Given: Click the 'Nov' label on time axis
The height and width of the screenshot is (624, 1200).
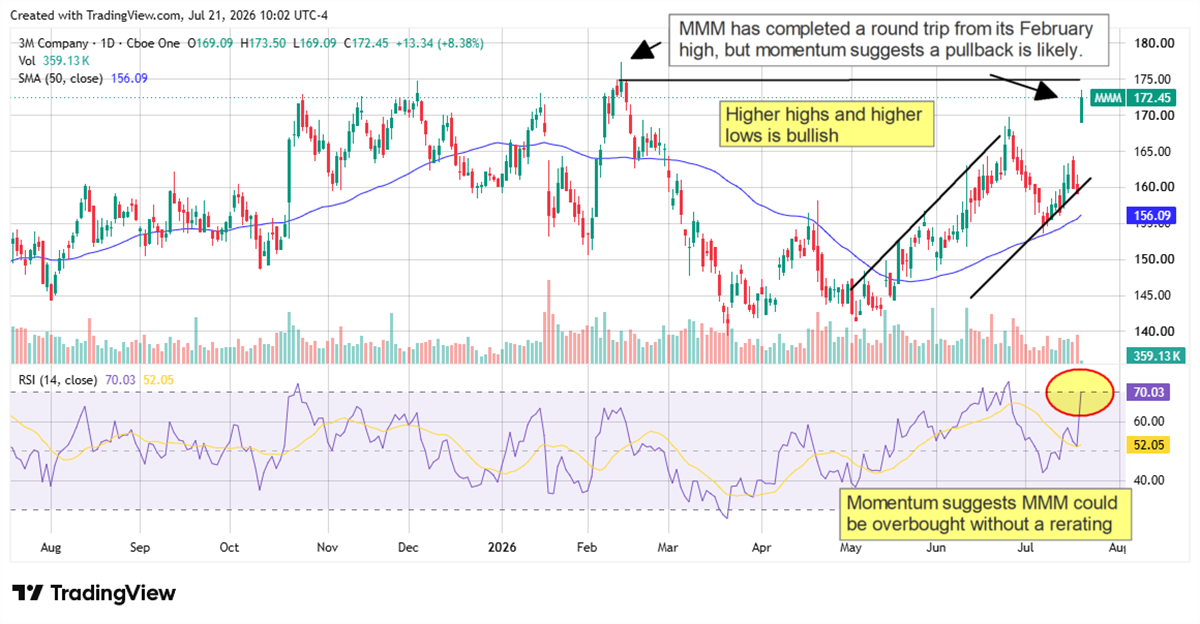Looking at the screenshot, I should (329, 548).
